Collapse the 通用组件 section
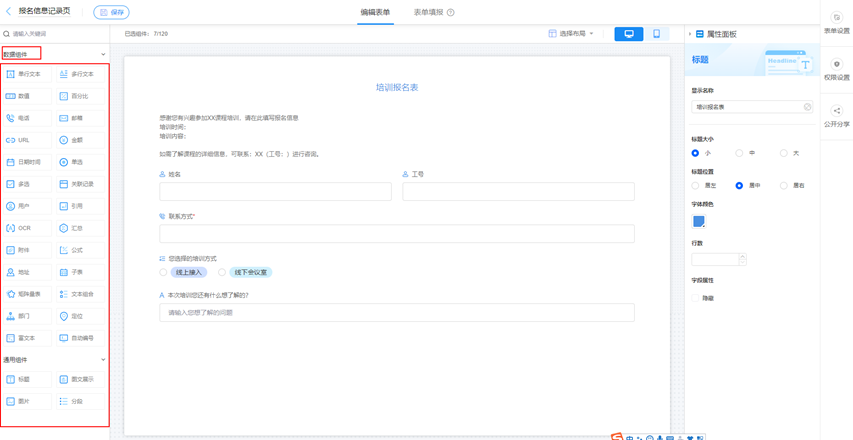This screenshot has height=440, width=853. (103, 360)
